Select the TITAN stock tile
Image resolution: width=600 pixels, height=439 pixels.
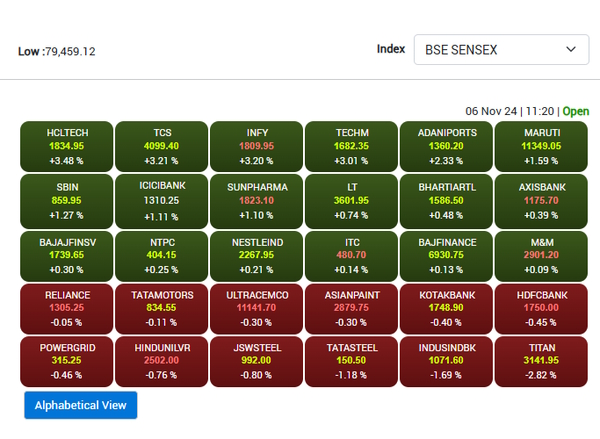(541, 362)
